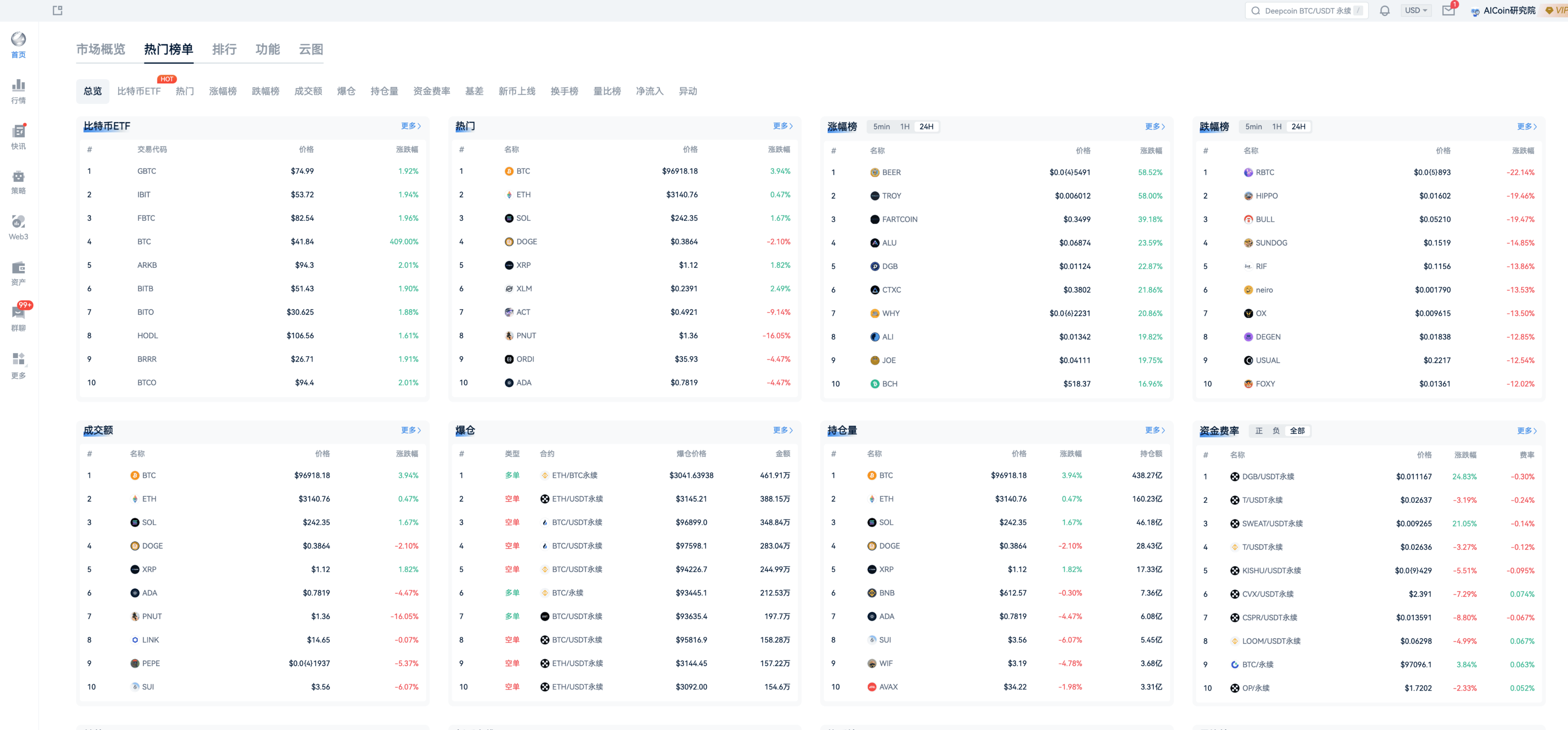Click the BCH coin icon in 涨幅榜
Screen dimensions: 1568x730
tap(875, 385)
